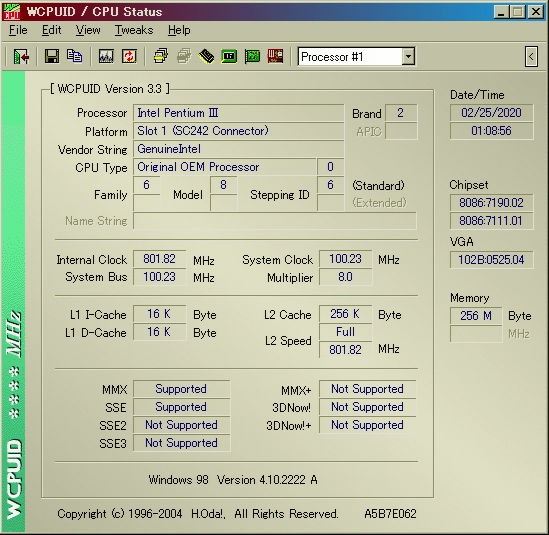Click the black chip toolbar icon
The height and width of the screenshot is (535, 549).
[207, 56]
